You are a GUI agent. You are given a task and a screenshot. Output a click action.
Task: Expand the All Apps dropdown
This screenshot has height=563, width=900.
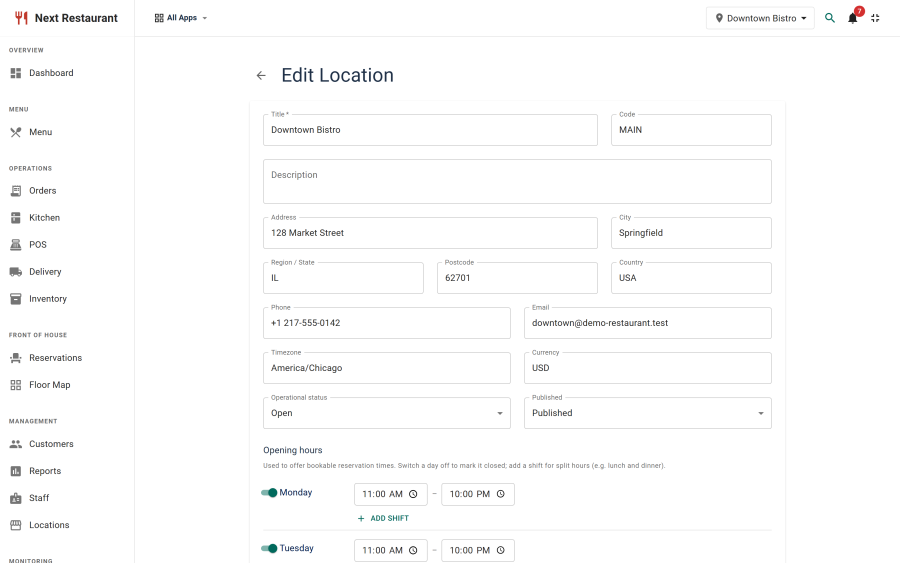point(181,18)
